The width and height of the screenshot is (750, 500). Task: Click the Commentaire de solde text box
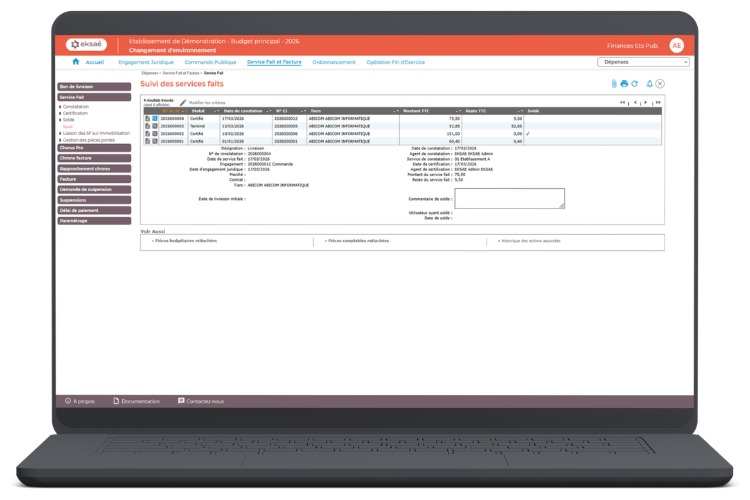pyautogui.click(x=509, y=198)
